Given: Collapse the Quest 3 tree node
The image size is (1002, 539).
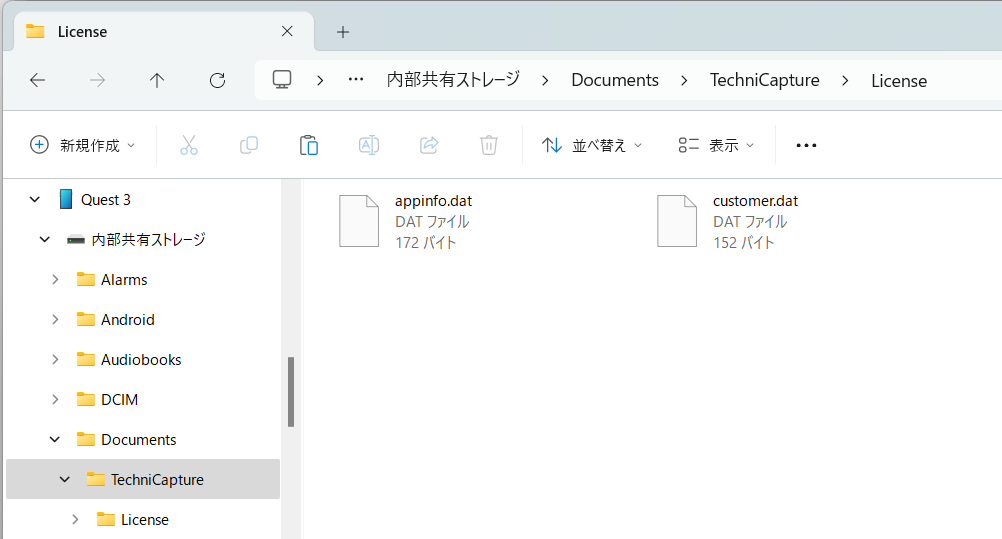Looking at the screenshot, I should [35, 199].
